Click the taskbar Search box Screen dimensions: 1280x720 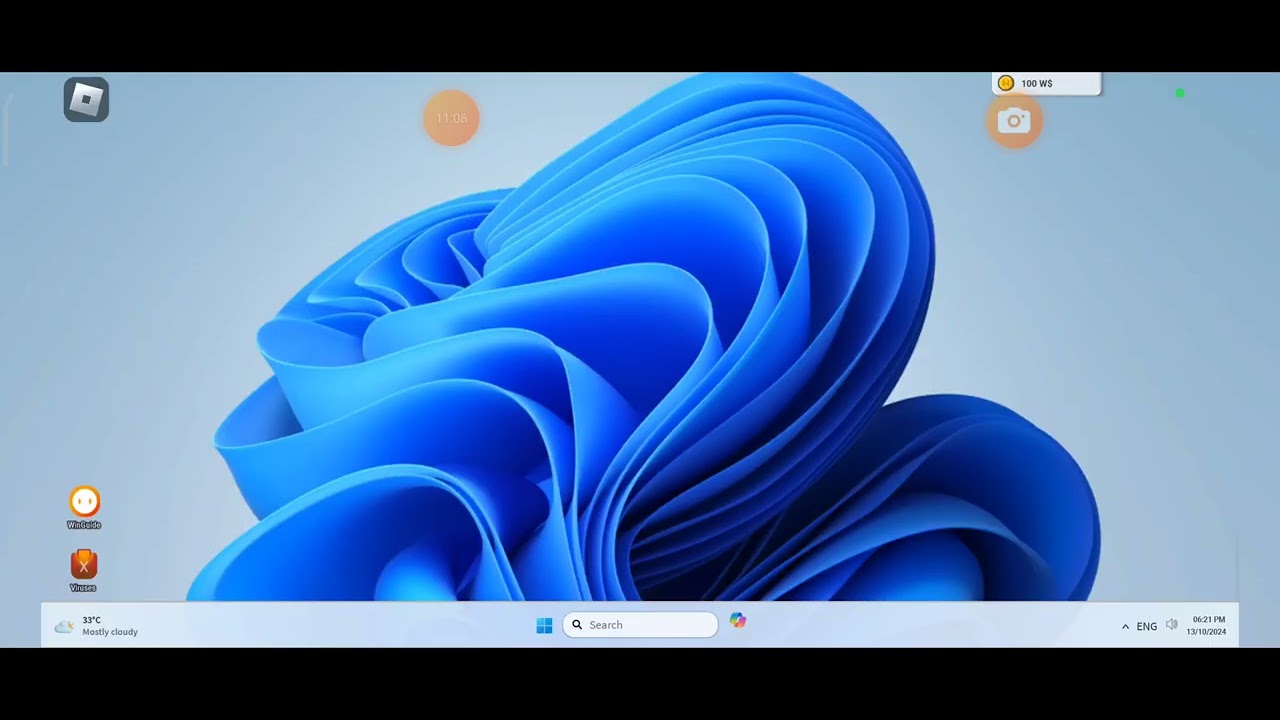640,625
